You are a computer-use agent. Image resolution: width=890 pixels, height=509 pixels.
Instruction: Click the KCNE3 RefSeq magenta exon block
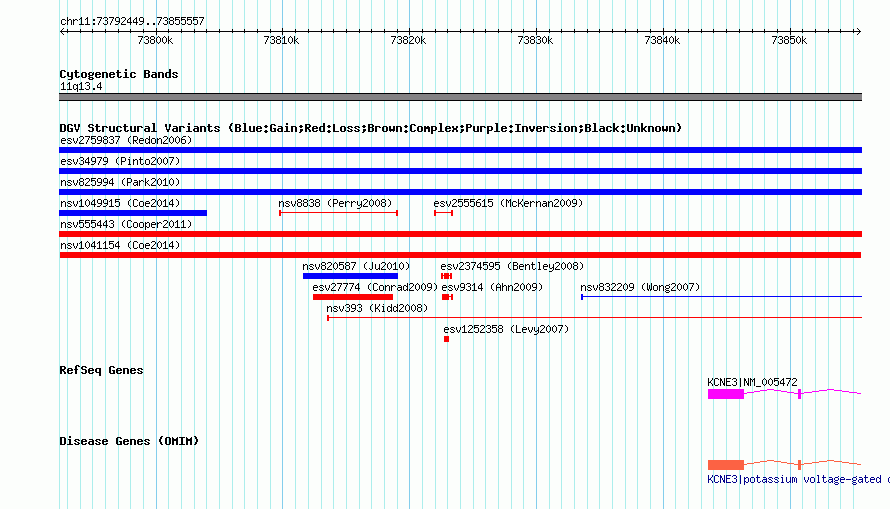pos(725,394)
